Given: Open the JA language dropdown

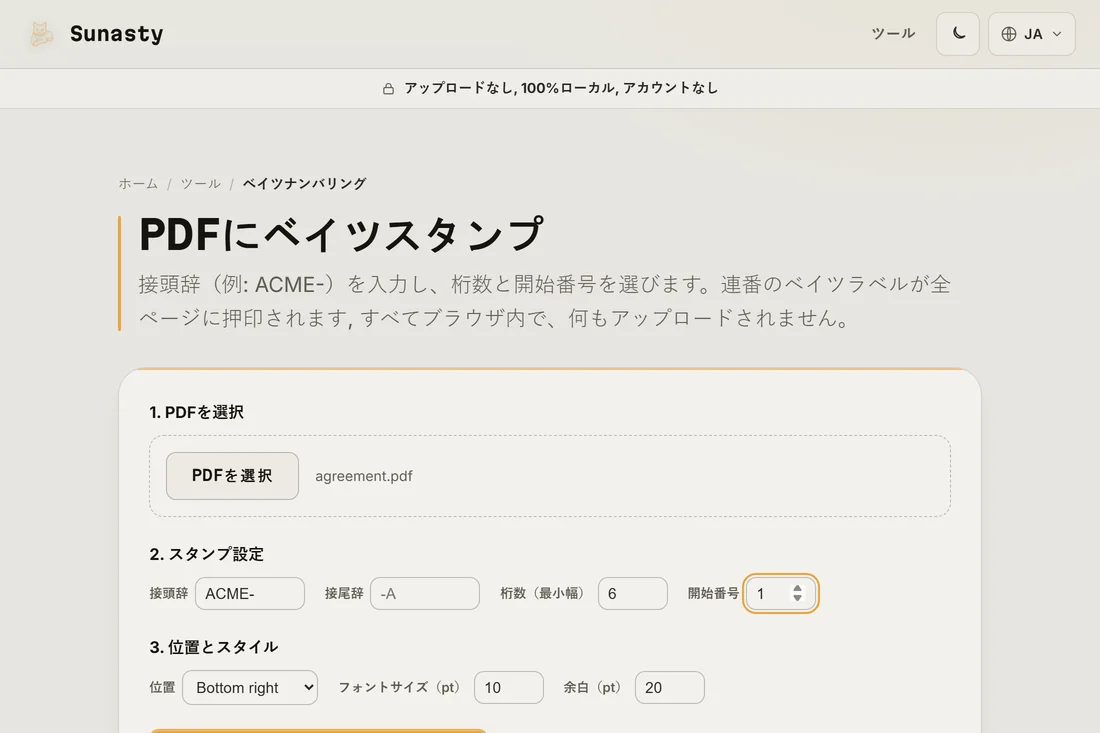Looking at the screenshot, I should [x=1031, y=34].
